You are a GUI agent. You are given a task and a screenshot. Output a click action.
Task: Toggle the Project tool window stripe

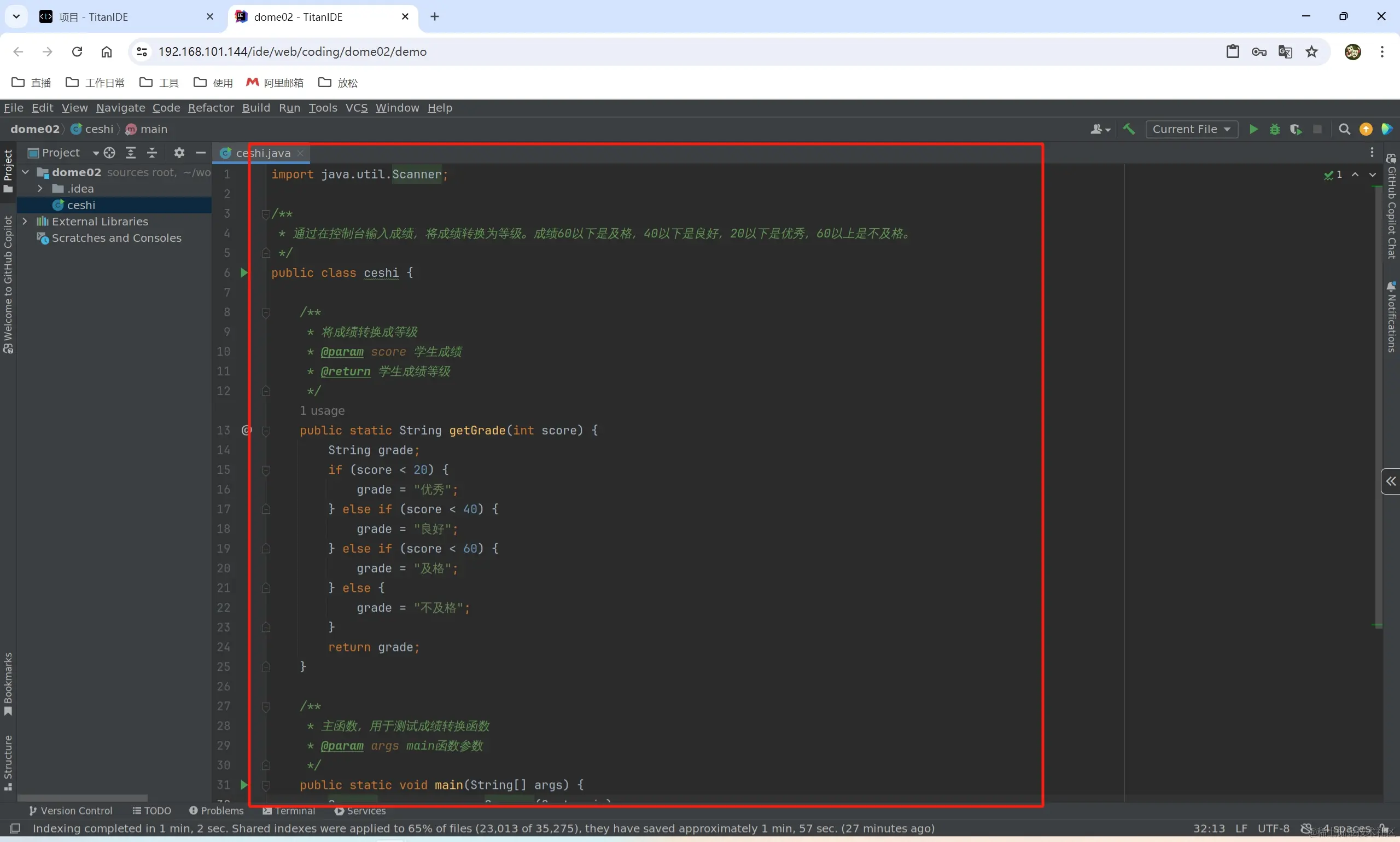pyautogui.click(x=8, y=170)
